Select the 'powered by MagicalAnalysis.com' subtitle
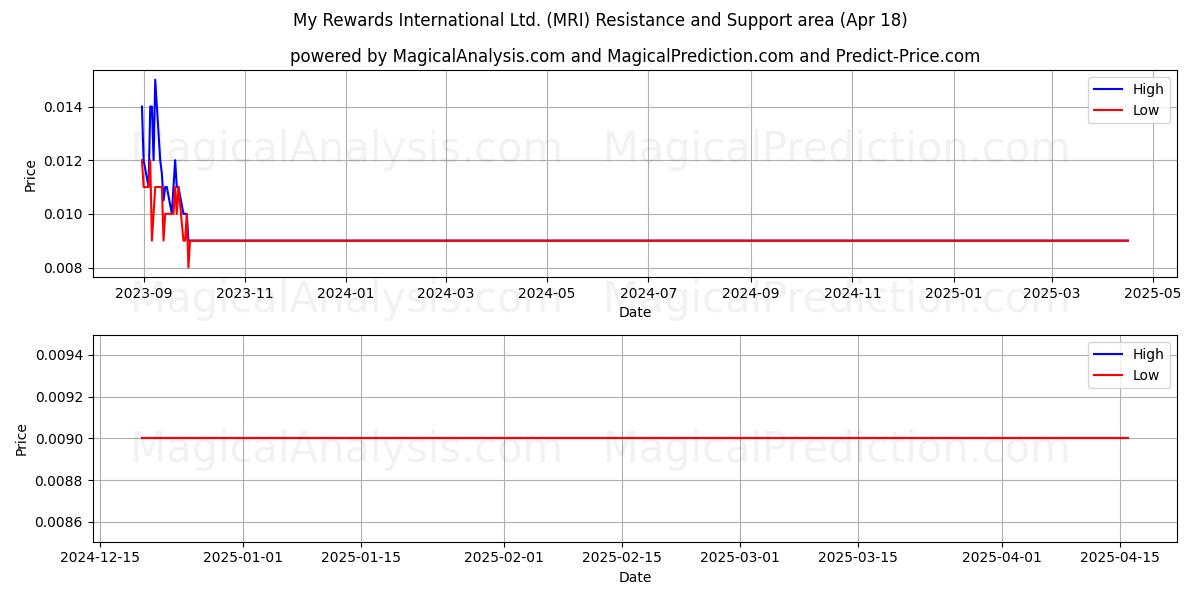1200x600 pixels. [x=635, y=56]
